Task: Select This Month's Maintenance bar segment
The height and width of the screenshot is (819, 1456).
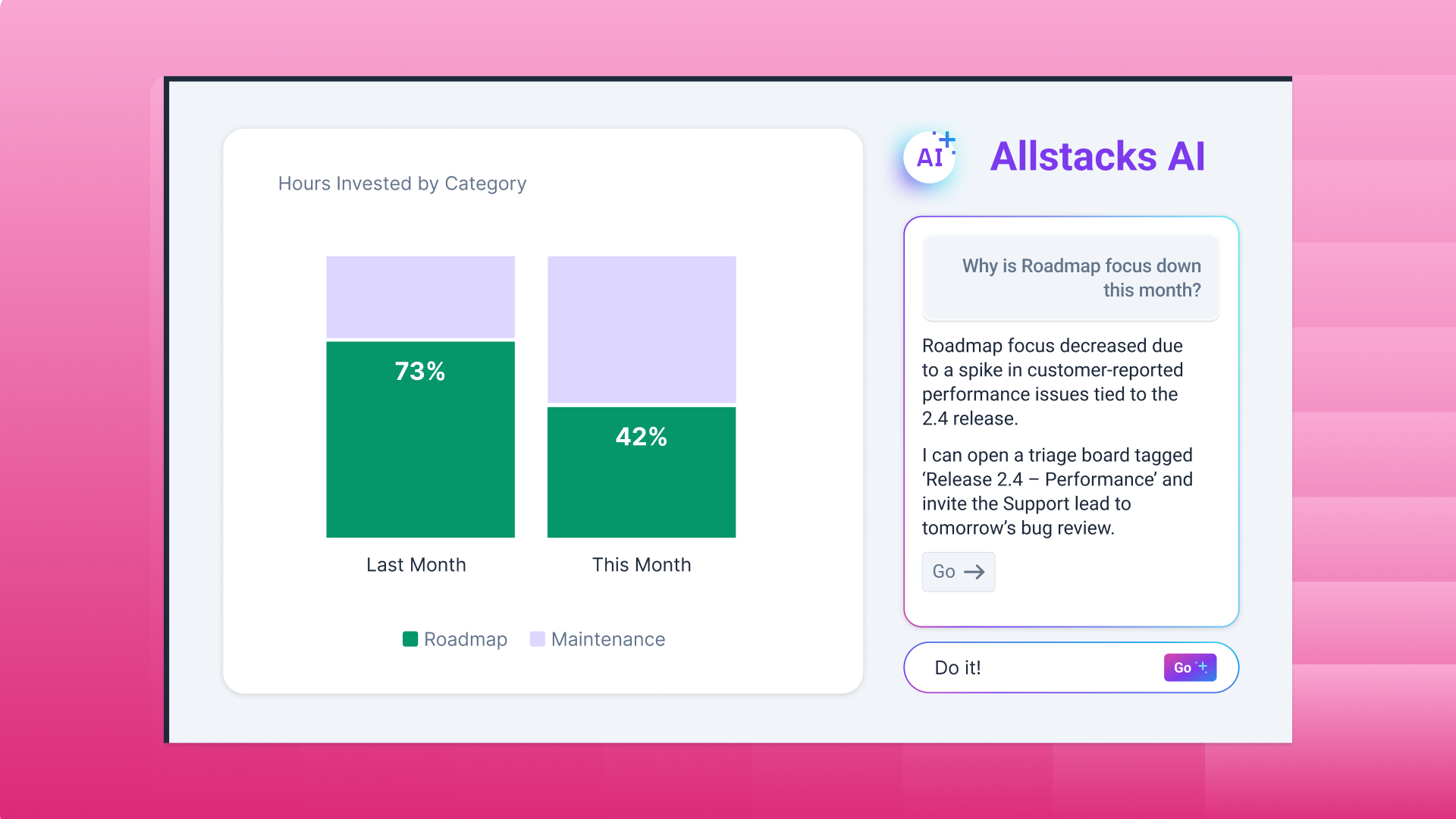Action: (x=642, y=329)
